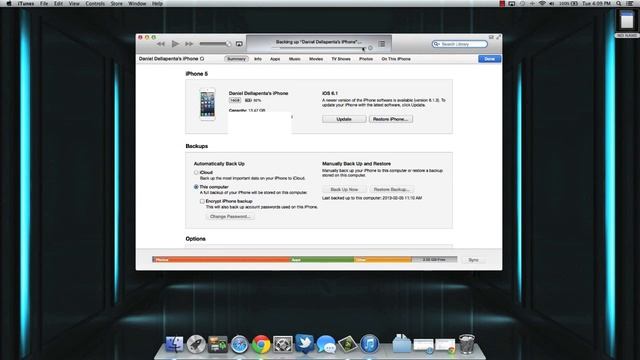Click the Search Library field

[x=460, y=44]
